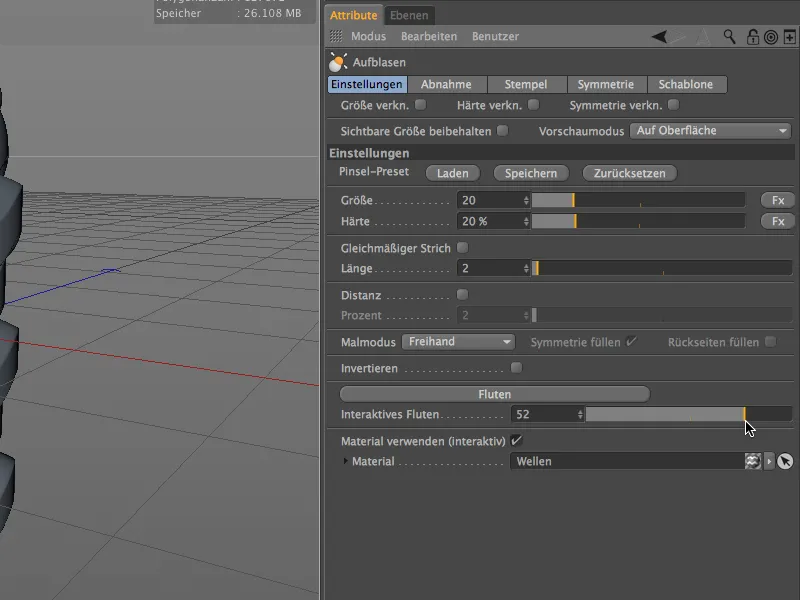
Task: Enable Gleichmäßiger Strich checkbox
Action: [x=462, y=248]
